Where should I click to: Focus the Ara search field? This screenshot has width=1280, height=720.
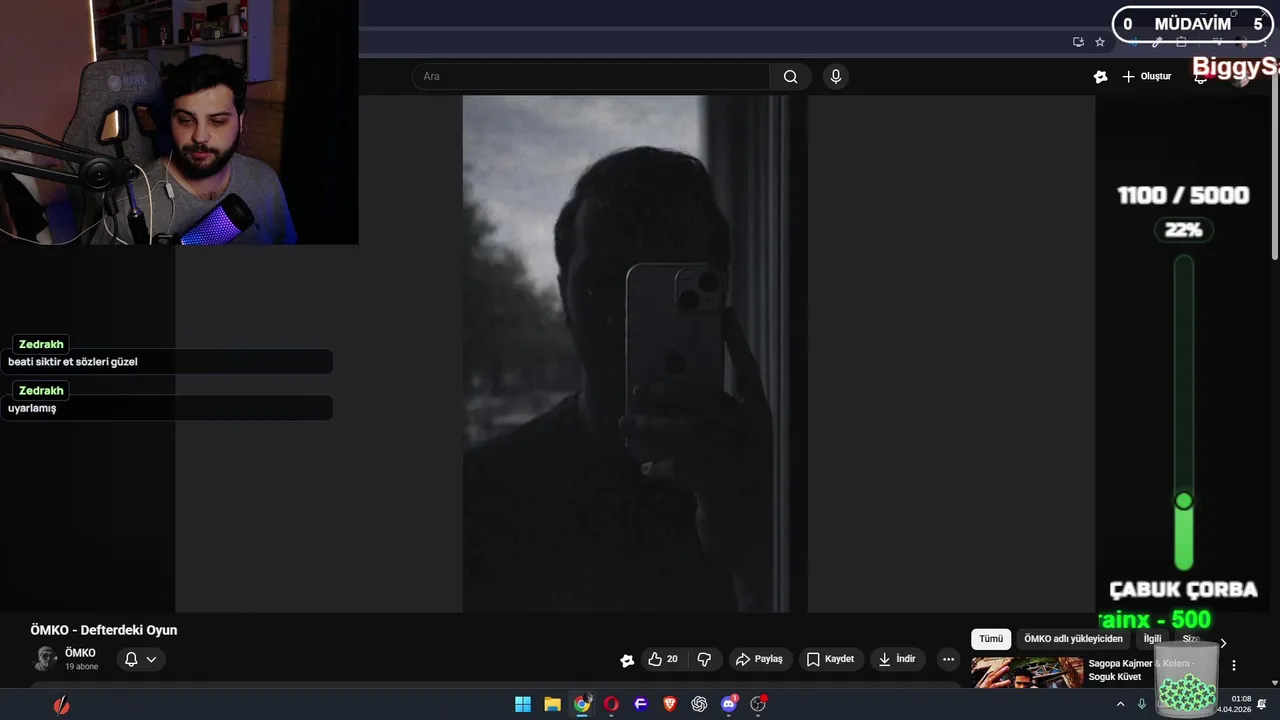pos(590,77)
